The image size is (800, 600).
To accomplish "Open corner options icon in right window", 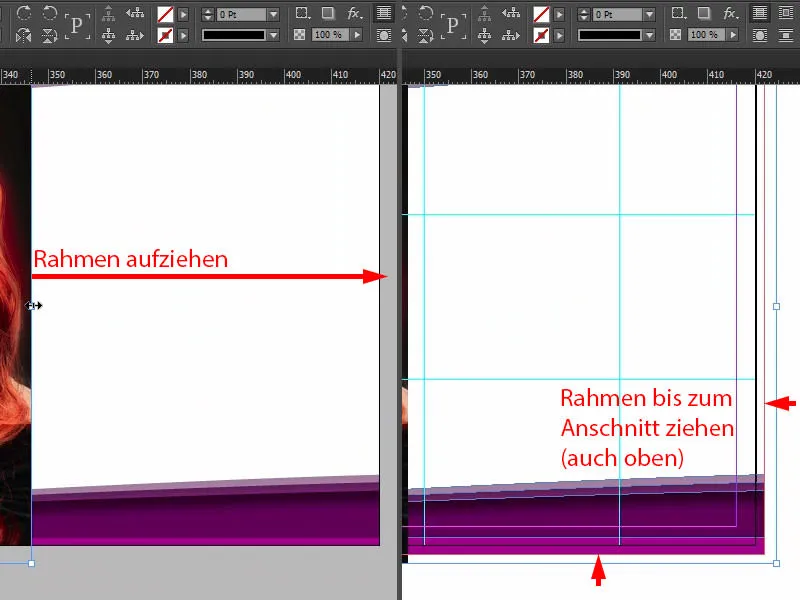I will (x=678, y=13).
